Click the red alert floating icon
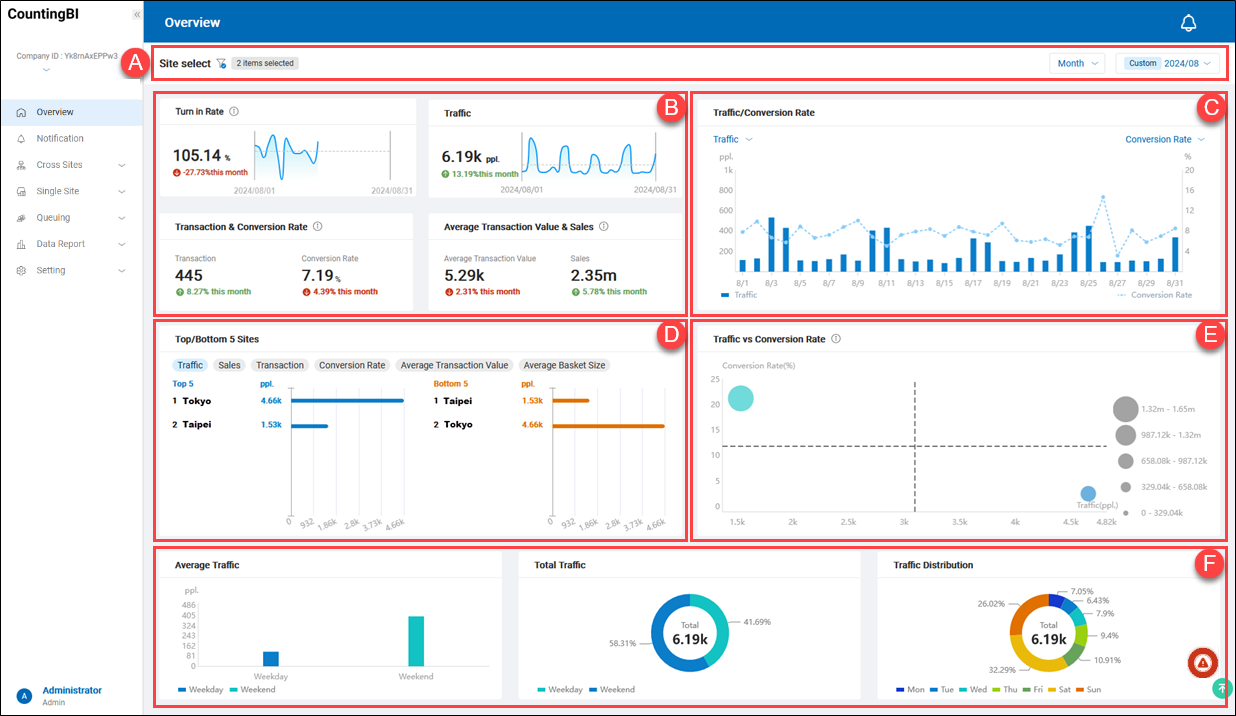 (x=1202, y=663)
